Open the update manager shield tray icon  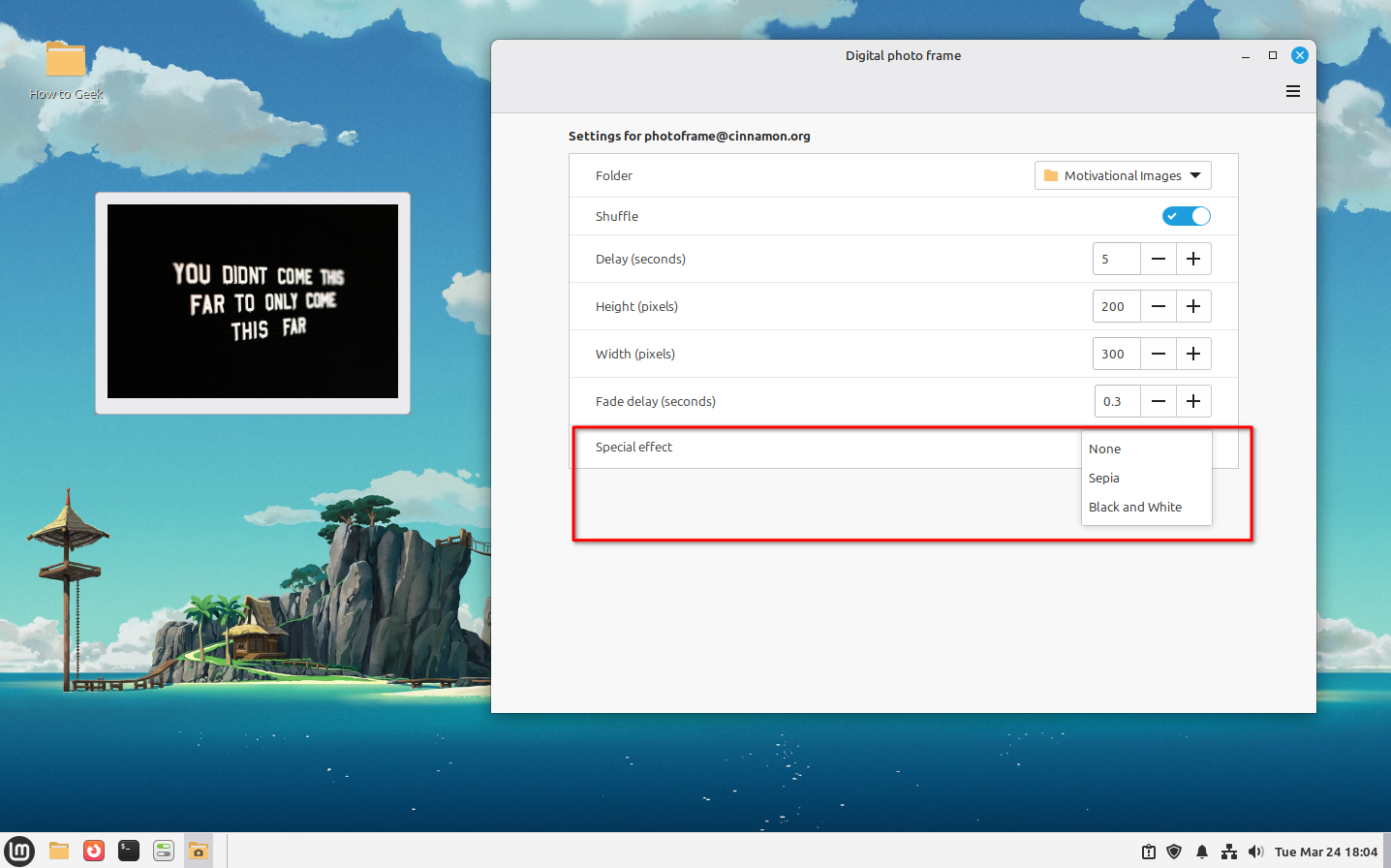[1174, 852]
